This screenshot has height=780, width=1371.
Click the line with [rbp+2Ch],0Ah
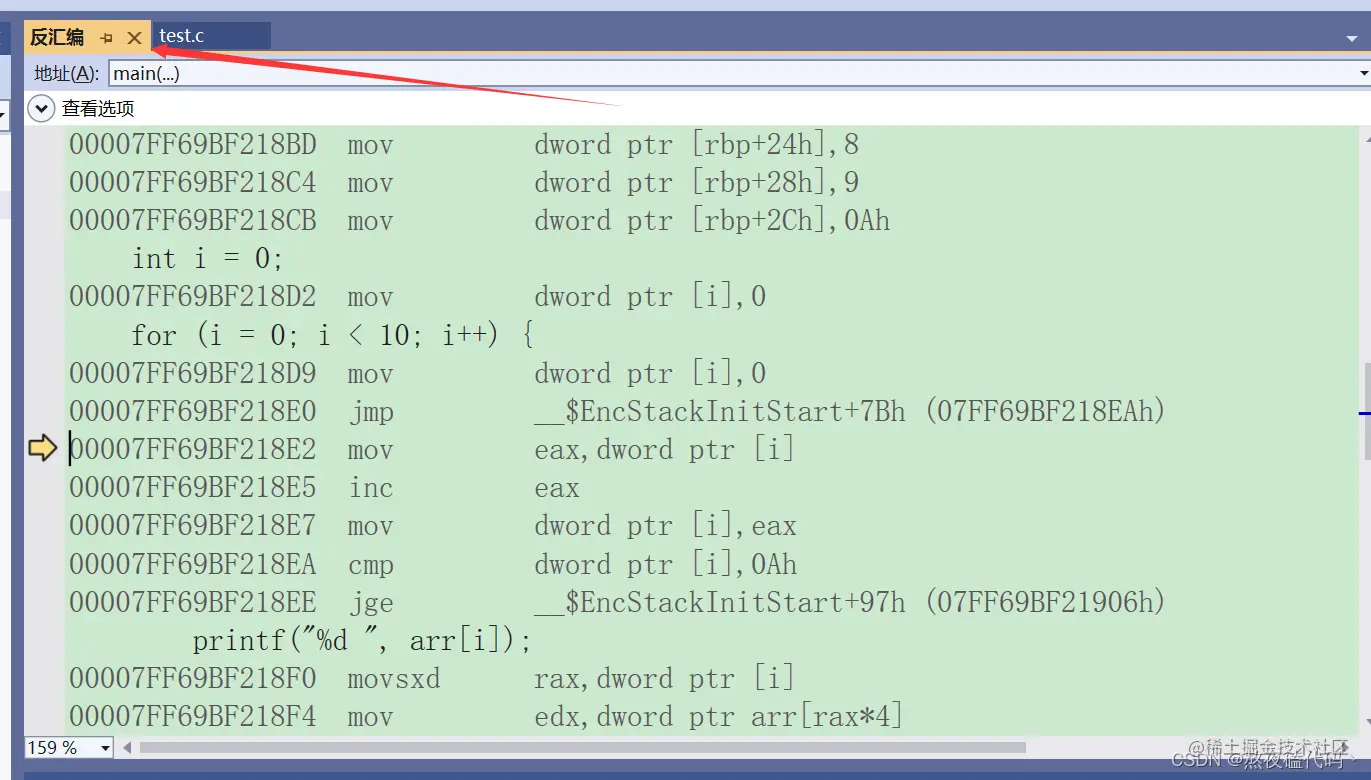click(479, 221)
